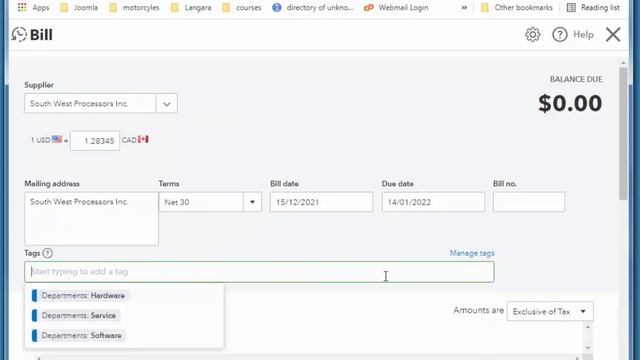
Task: Close the Bill form with X
Action: pyautogui.click(x=613, y=35)
